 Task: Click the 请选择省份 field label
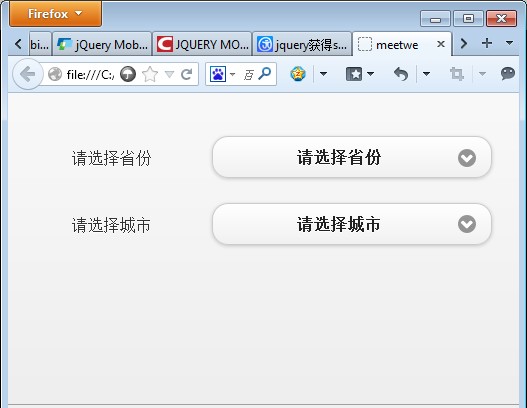(x=112, y=158)
